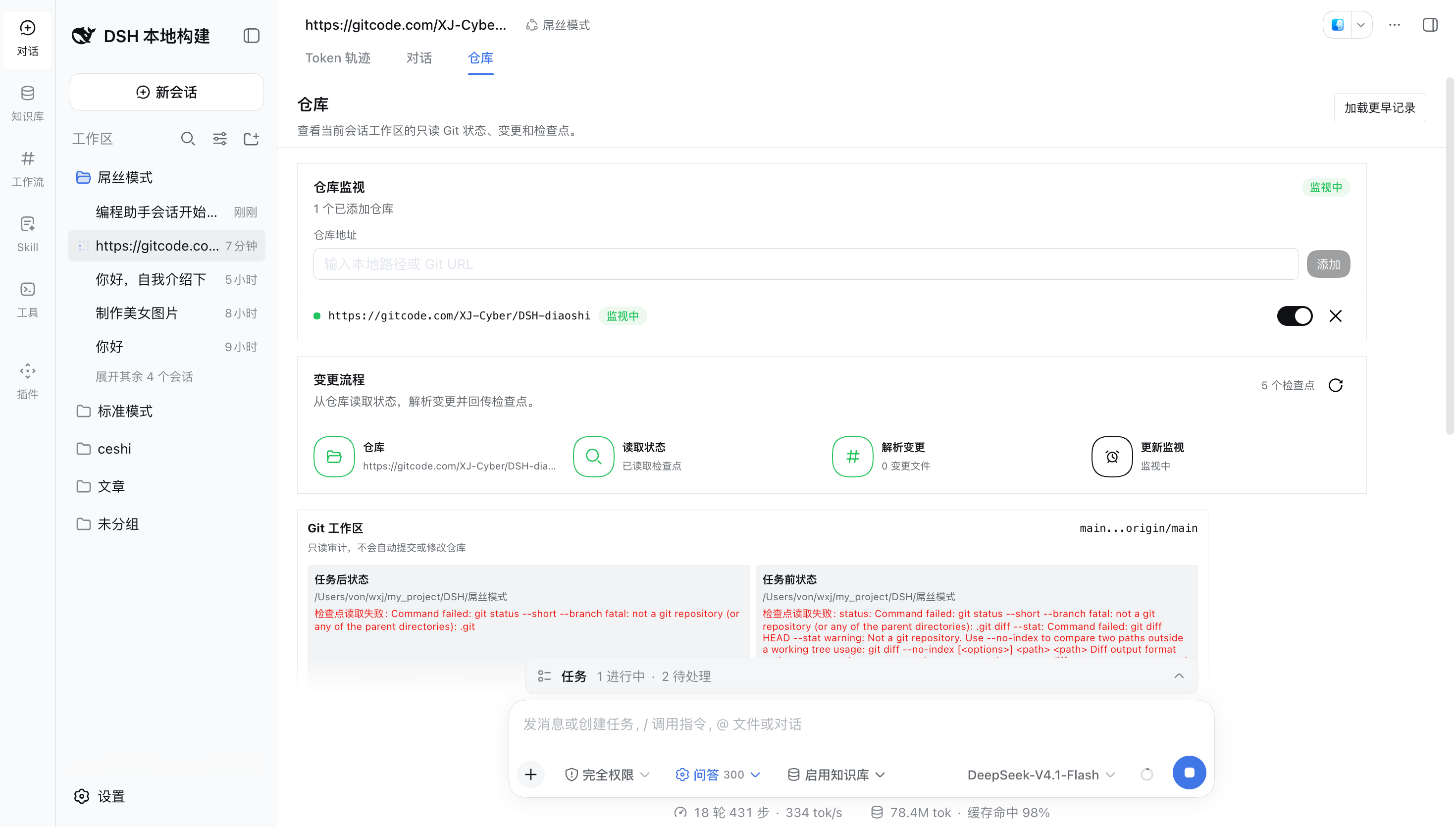Click the 更新监视 alarm clock step icon
1456x827 pixels.
[1112, 457]
